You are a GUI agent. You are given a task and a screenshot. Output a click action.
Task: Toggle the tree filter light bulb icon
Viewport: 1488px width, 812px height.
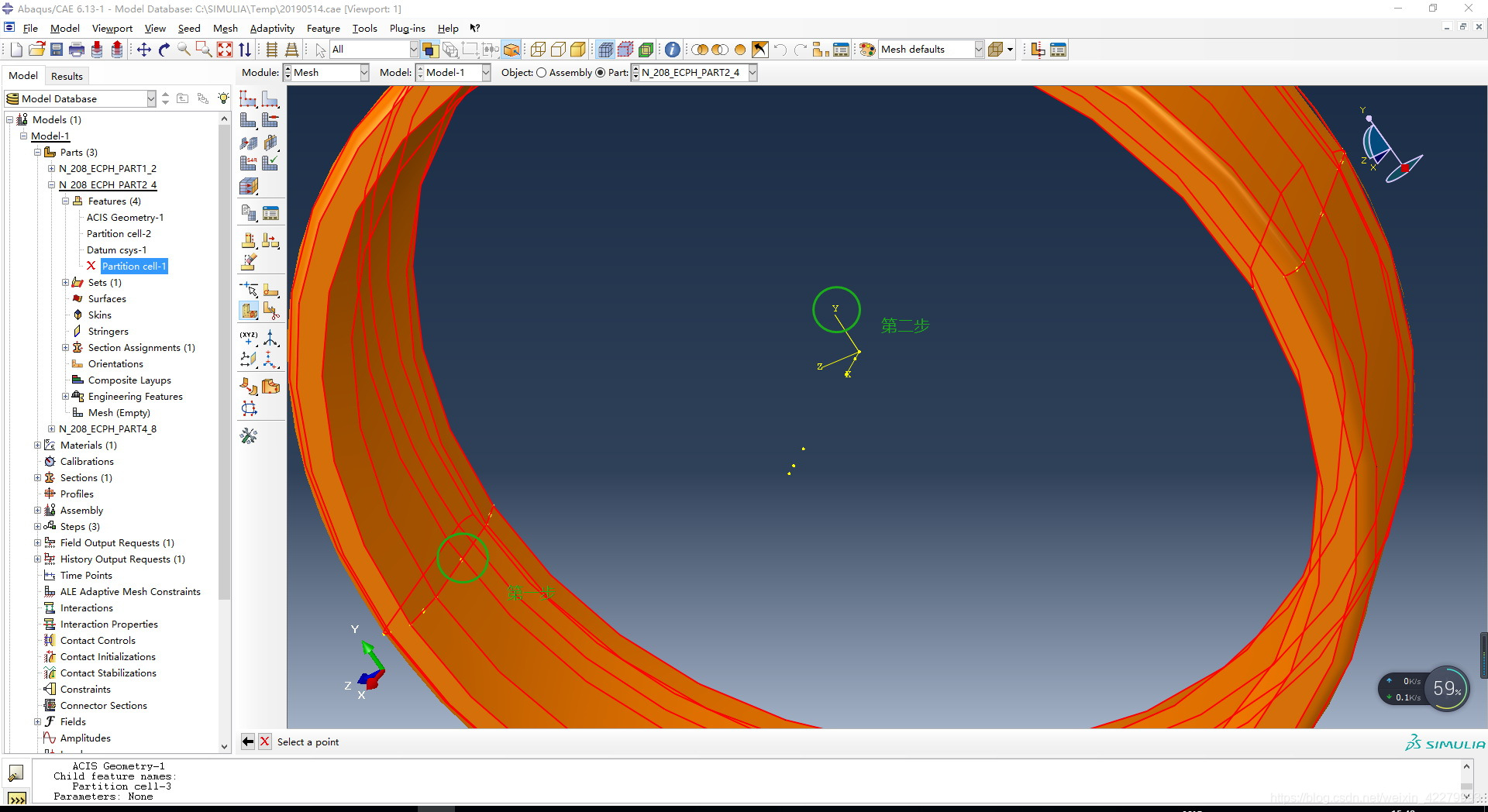[223, 98]
